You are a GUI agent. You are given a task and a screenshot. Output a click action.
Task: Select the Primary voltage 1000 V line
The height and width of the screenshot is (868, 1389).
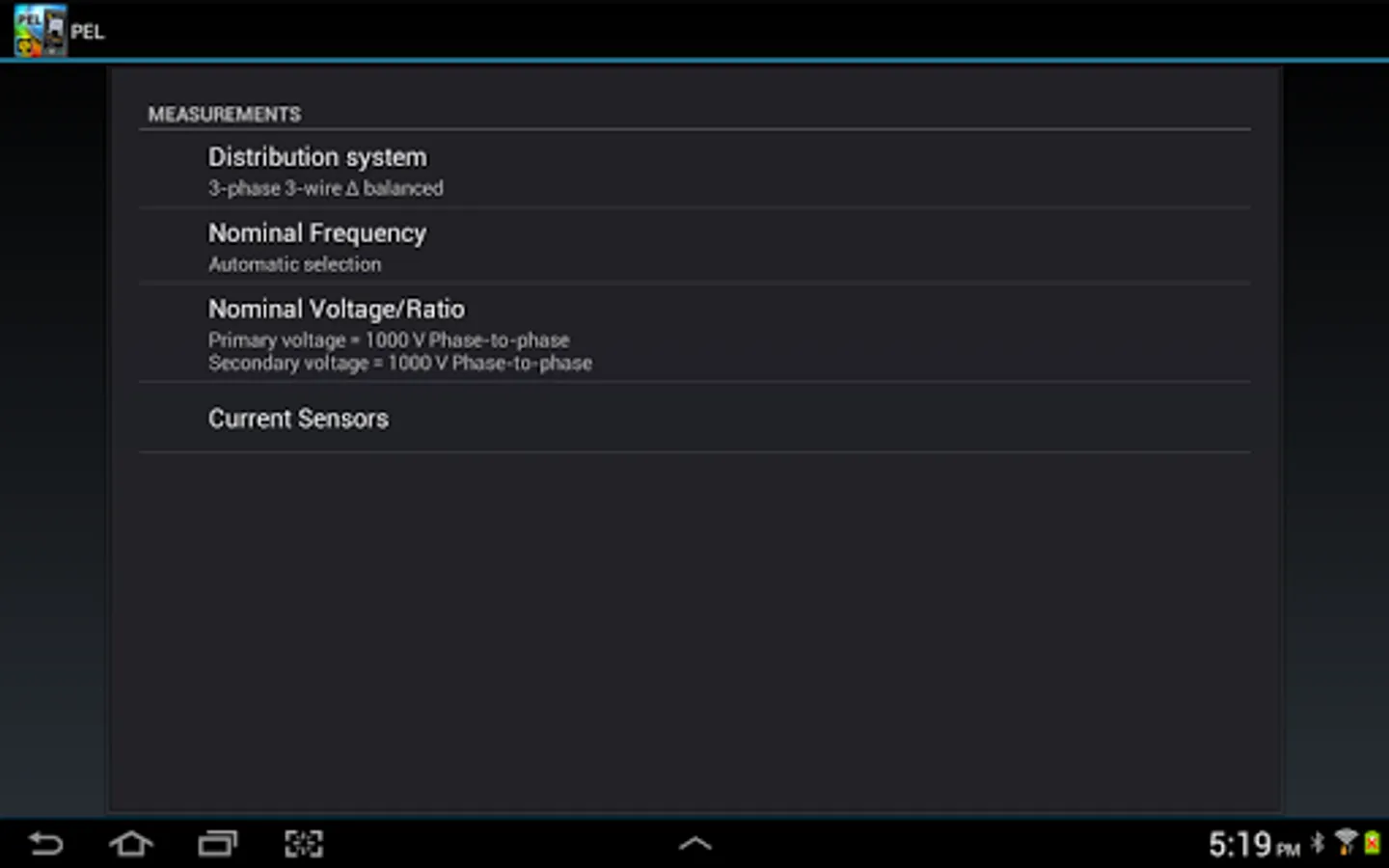389,339
